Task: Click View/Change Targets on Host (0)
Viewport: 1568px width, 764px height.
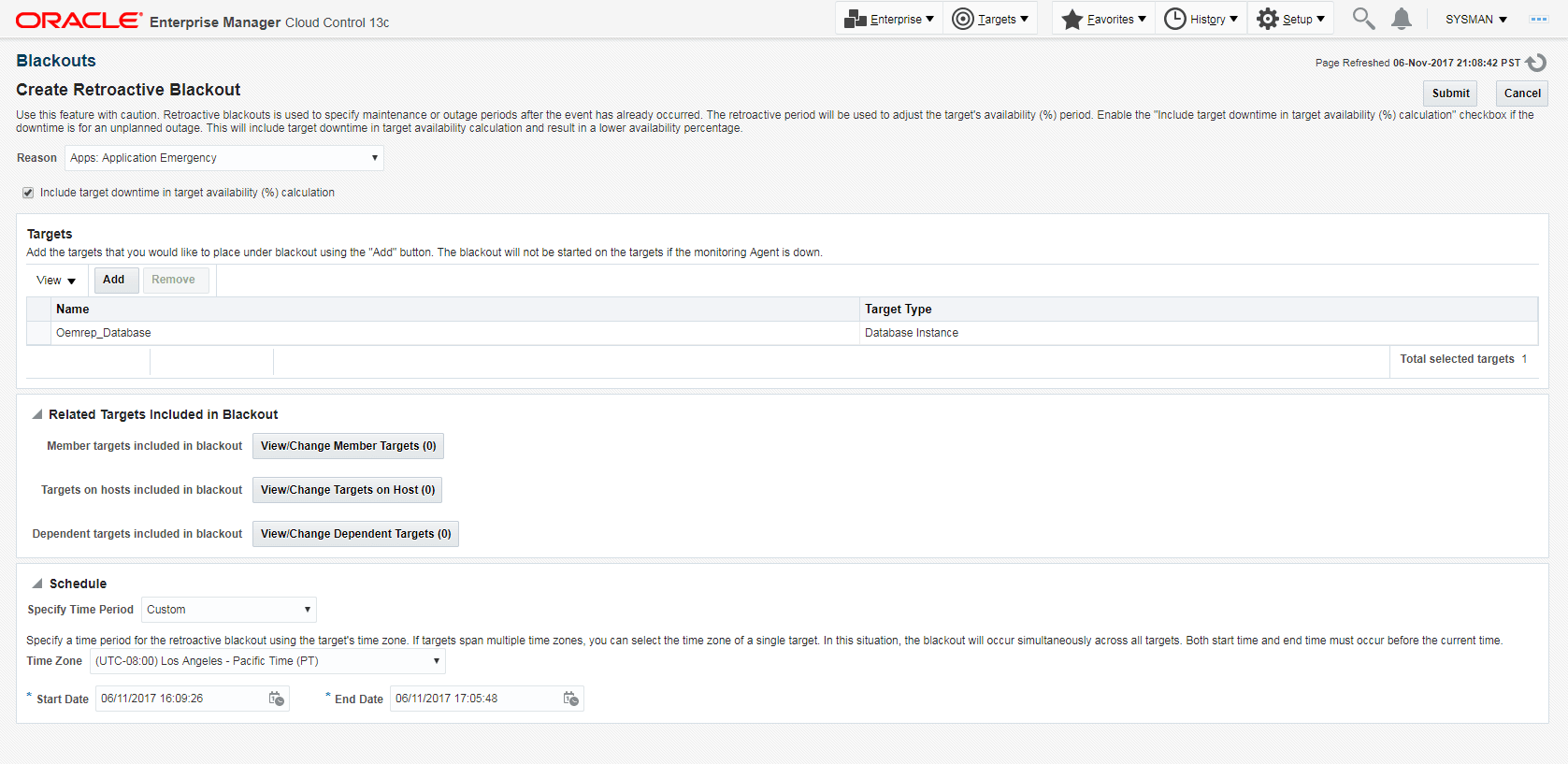Action: pyautogui.click(x=348, y=490)
